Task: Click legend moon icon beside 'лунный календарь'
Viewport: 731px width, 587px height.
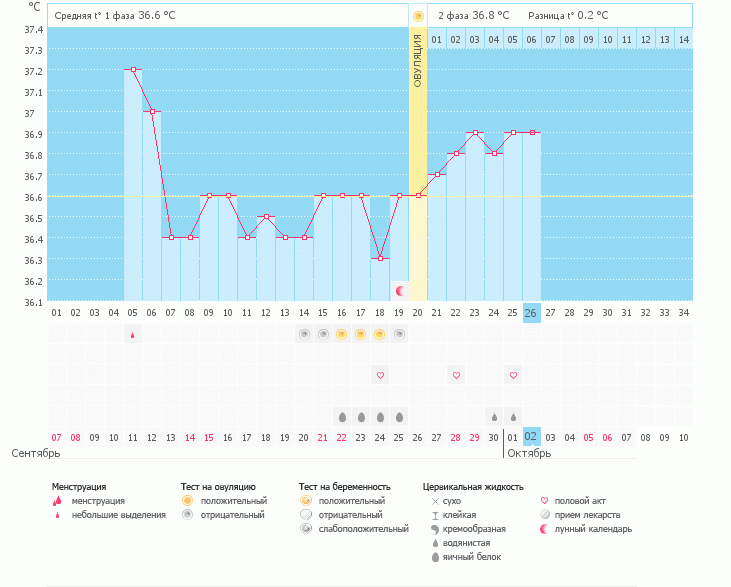Action: 544,529
